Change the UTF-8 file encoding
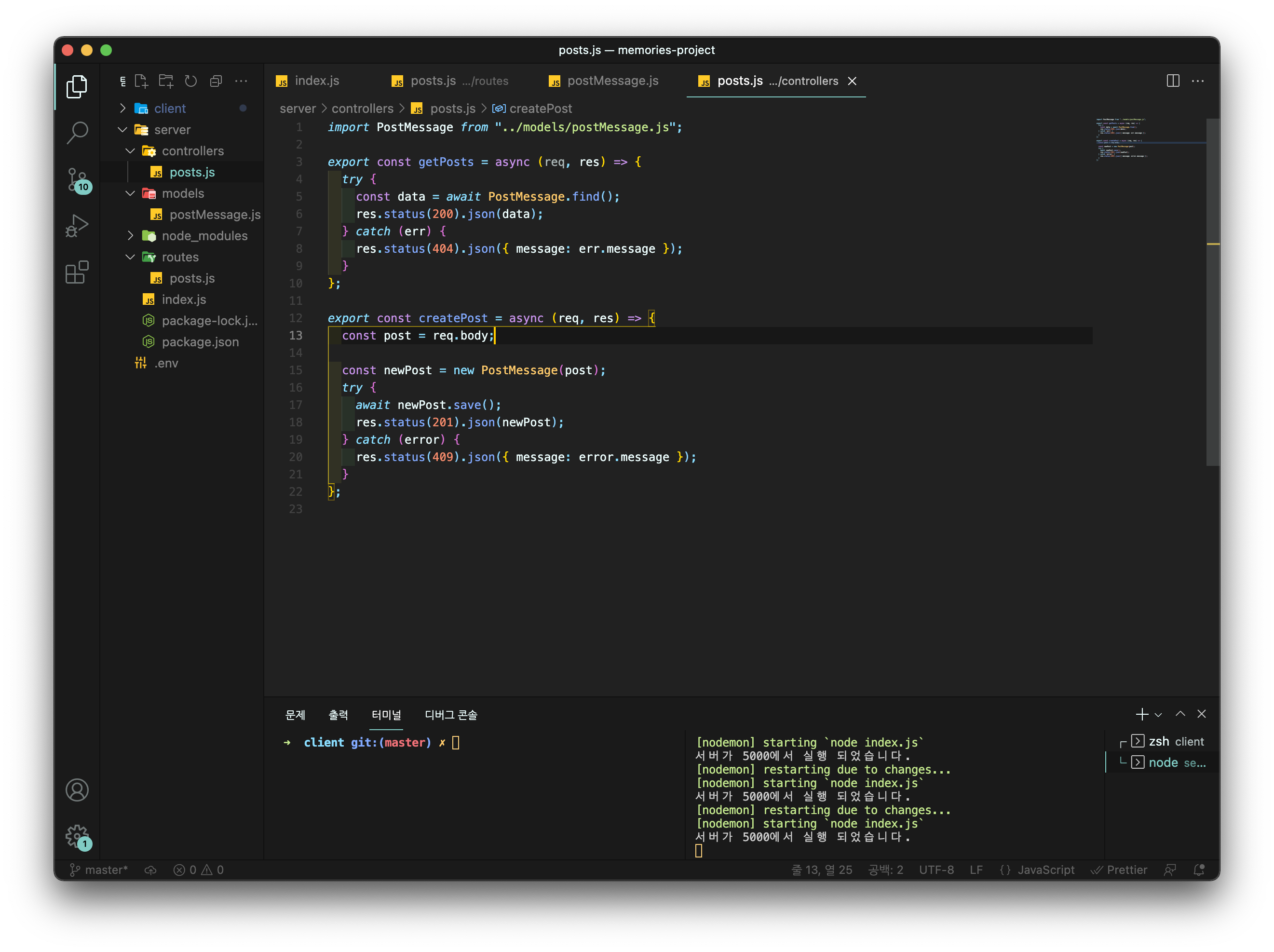The height and width of the screenshot is (952, 1274). coord(936,870)
